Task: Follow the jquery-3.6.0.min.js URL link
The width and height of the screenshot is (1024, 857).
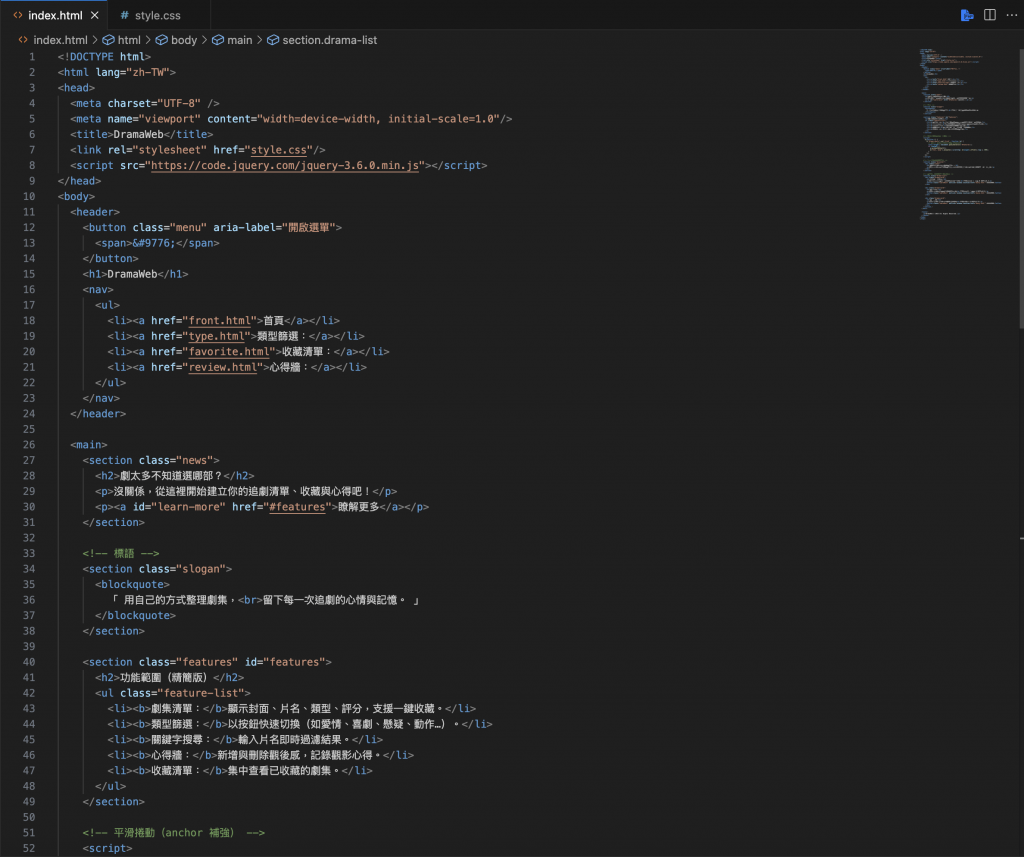Action: coord(285,165)
